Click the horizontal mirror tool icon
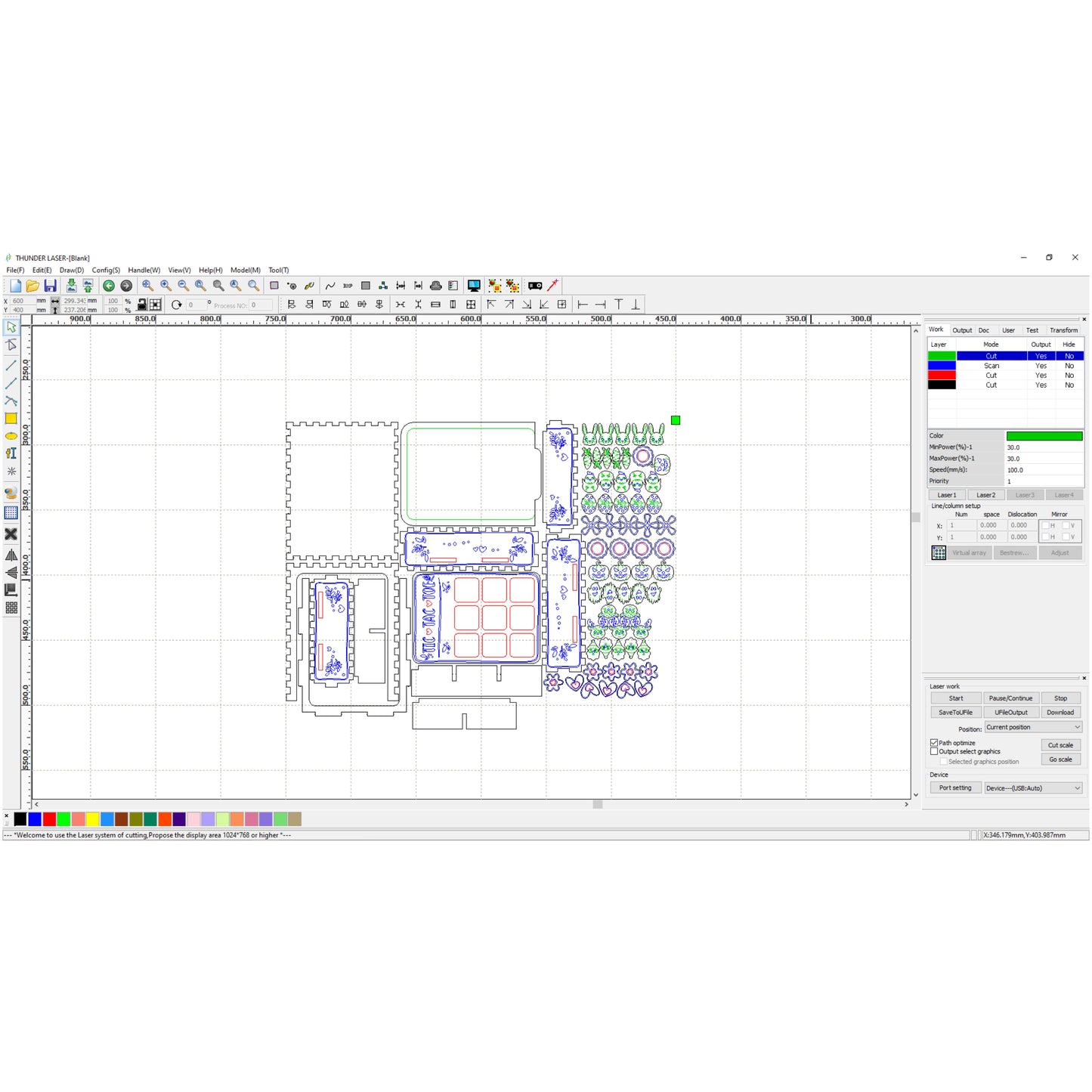 click(x=11, y=555)
